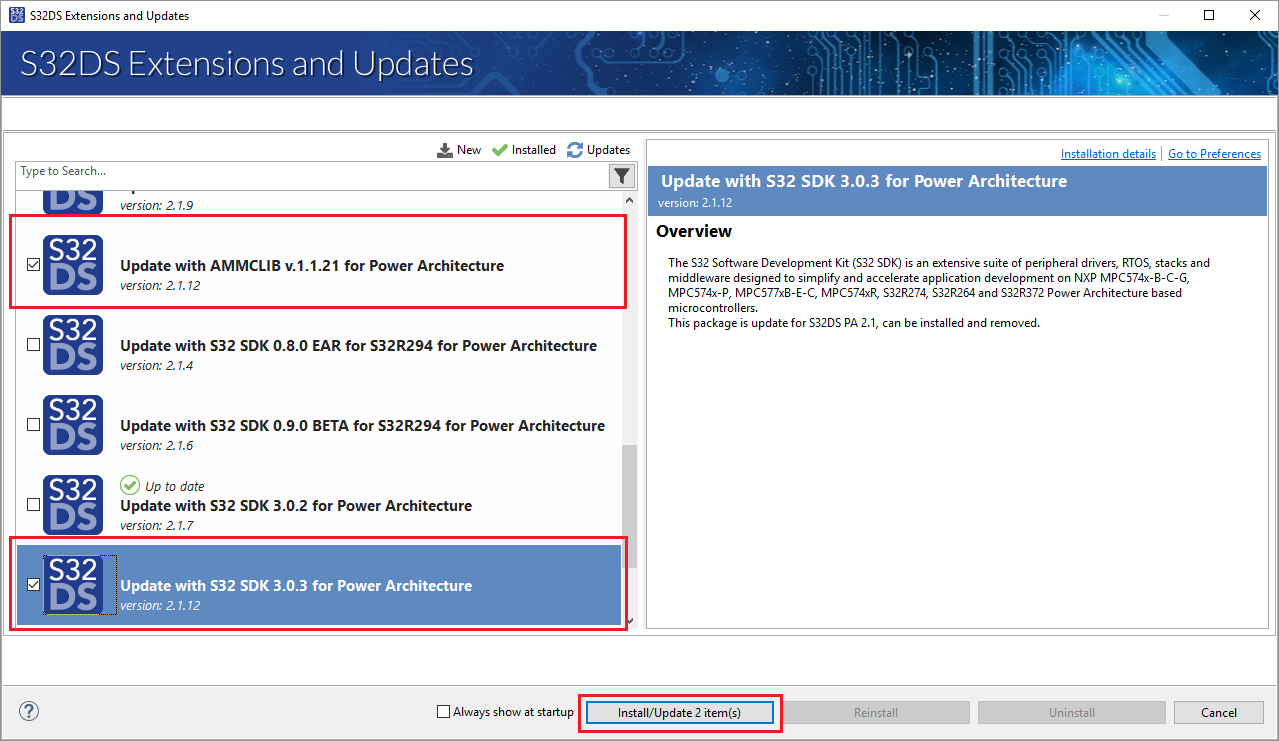Enable Always show at startup
1279x741 pixels.
pyautogui.click(x=441, y=711)
